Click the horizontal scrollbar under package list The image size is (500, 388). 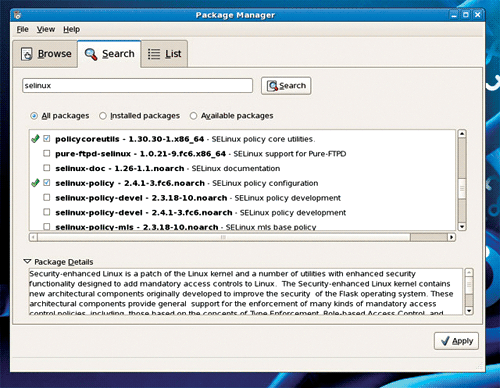242,237
